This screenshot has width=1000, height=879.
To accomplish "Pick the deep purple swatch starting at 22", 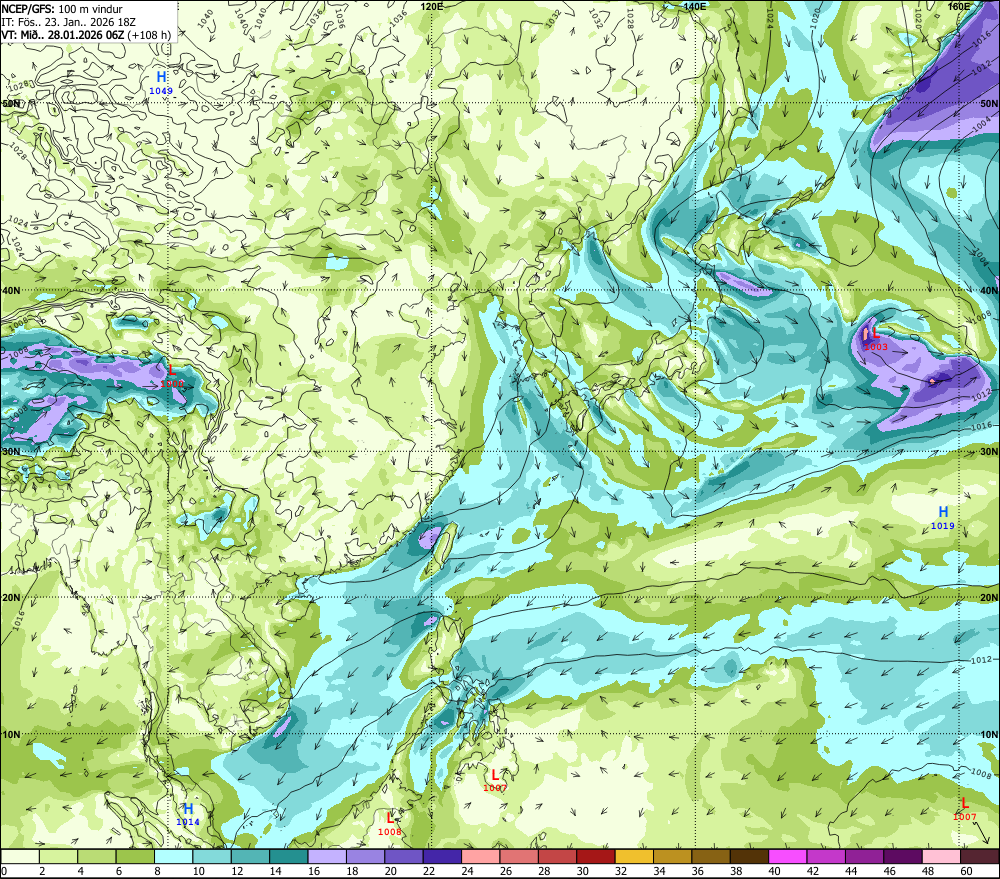I will point(442,856).
